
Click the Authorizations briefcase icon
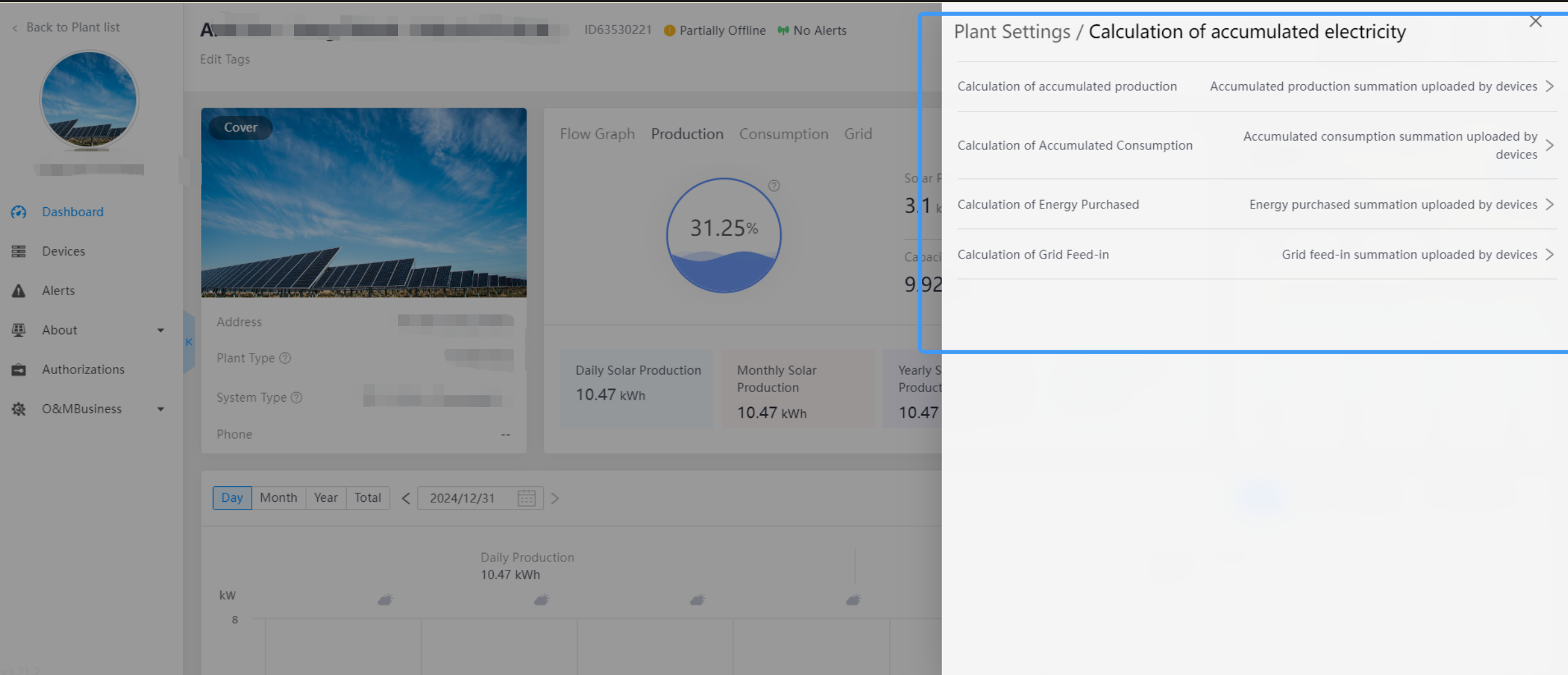click(19, 370)
